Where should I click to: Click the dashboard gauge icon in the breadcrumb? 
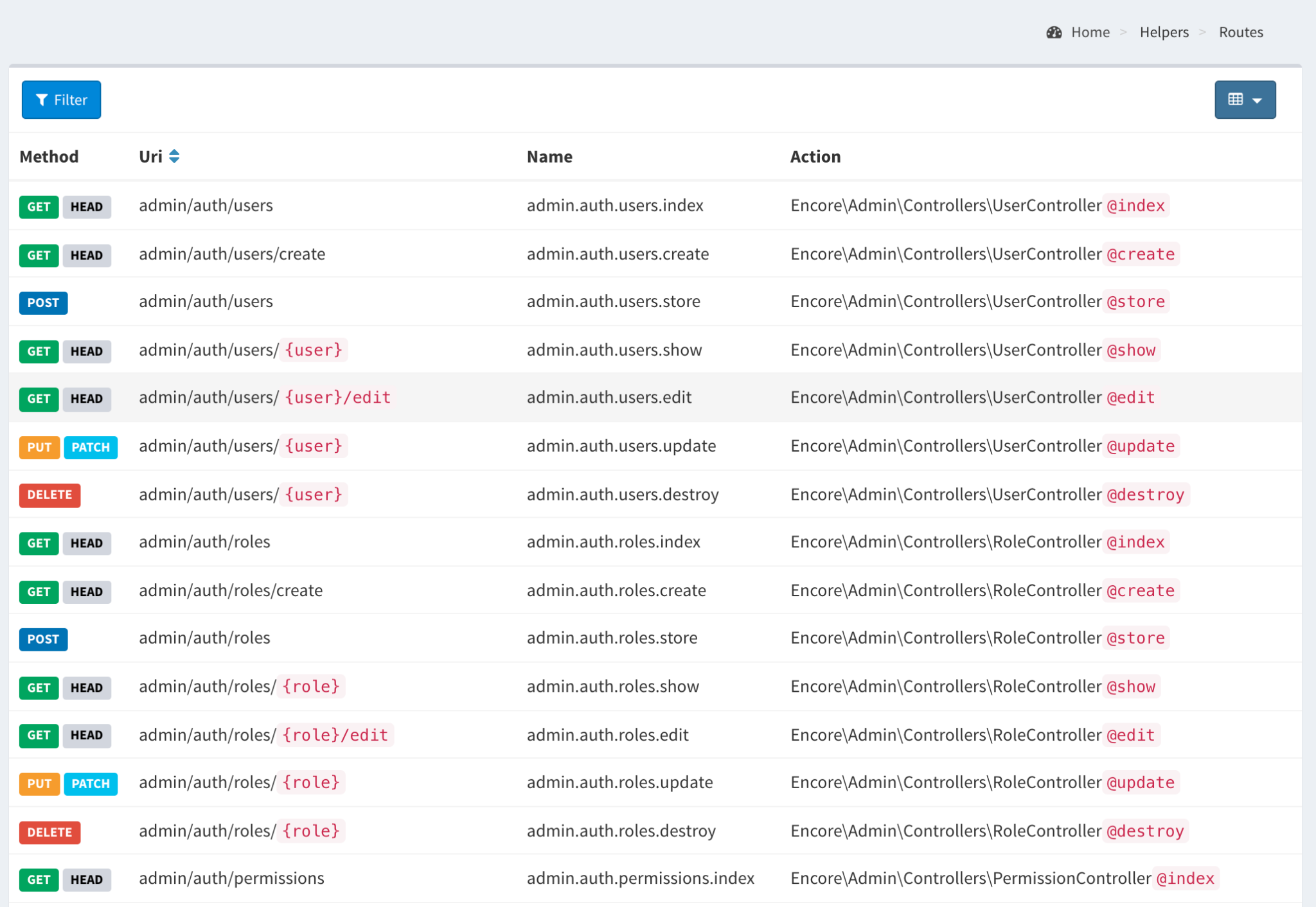point(1053,31)
